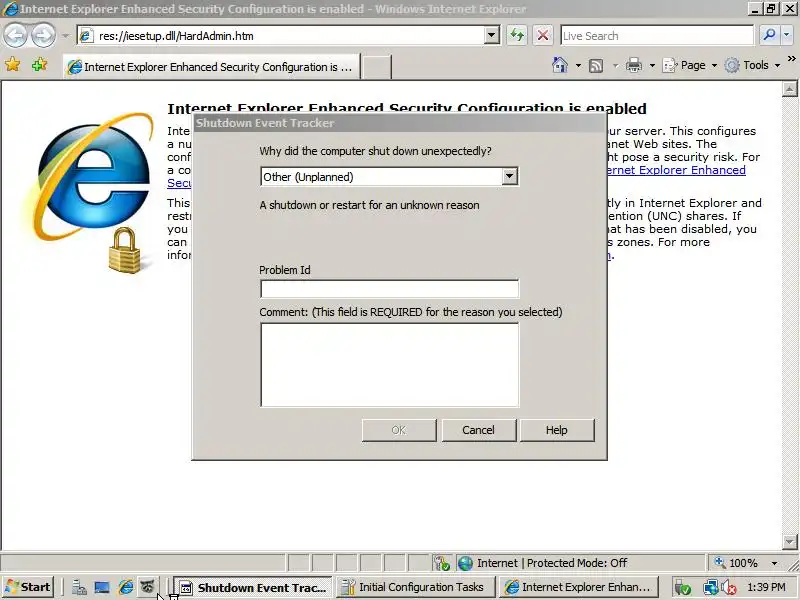Image resolution: width=800 pixels, height=600 pixels.
Task: Click the Forward navigation arrow
Action: (x=43, y=36)
